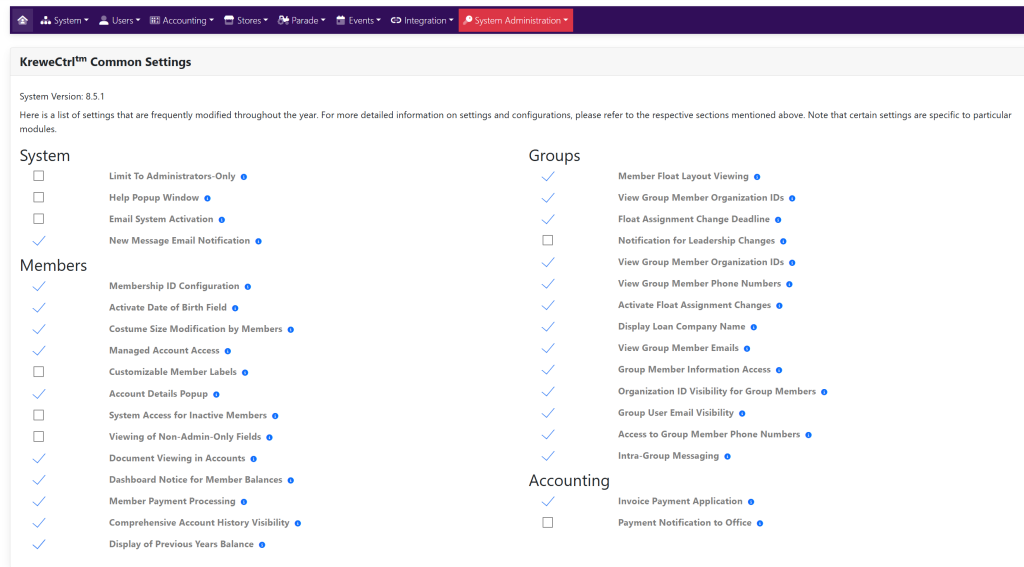Expand the System dropdown menu
Image resolution: width=1024 pixels, height=567 pixels.
pyautogui.click(x=65, y=20)
